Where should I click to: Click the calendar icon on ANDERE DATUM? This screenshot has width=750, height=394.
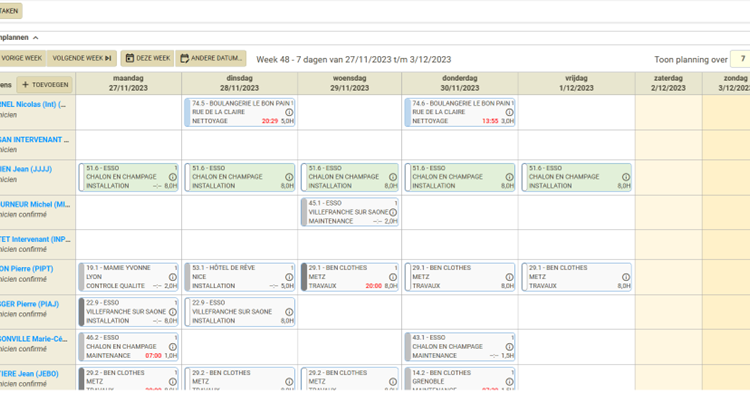point(185,58)
